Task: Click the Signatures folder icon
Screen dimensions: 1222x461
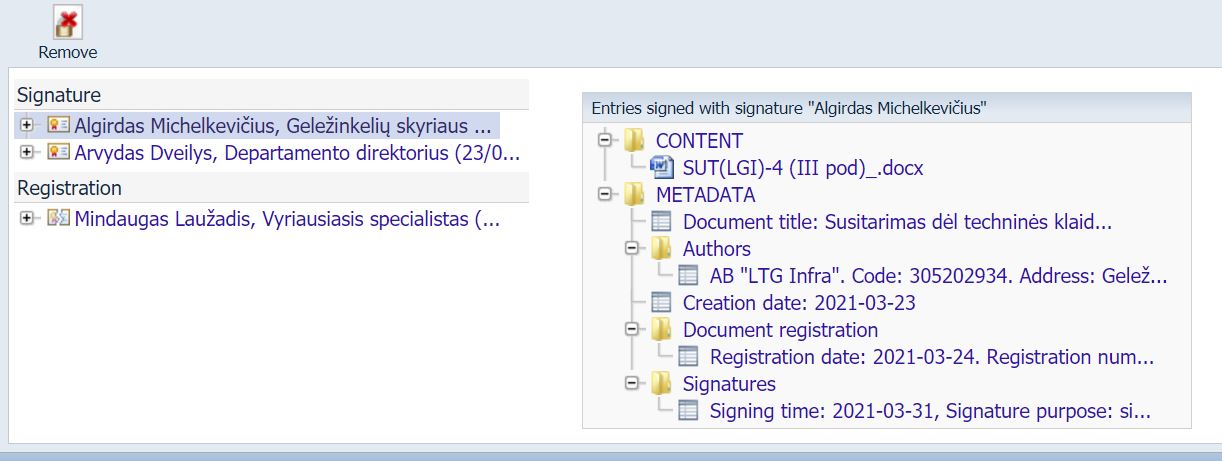Action: point(662,384)
